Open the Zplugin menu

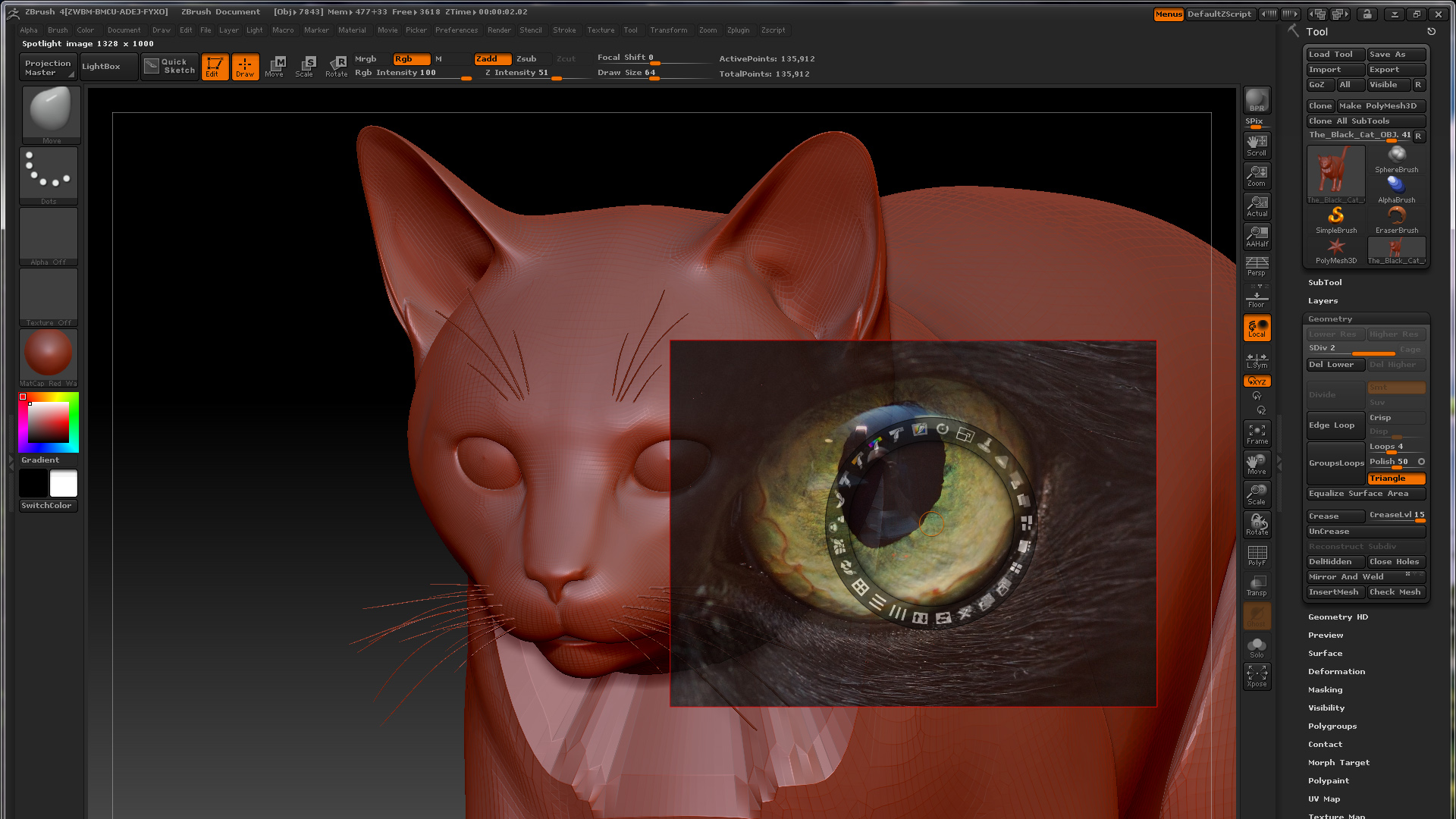(x=738, y=30)
